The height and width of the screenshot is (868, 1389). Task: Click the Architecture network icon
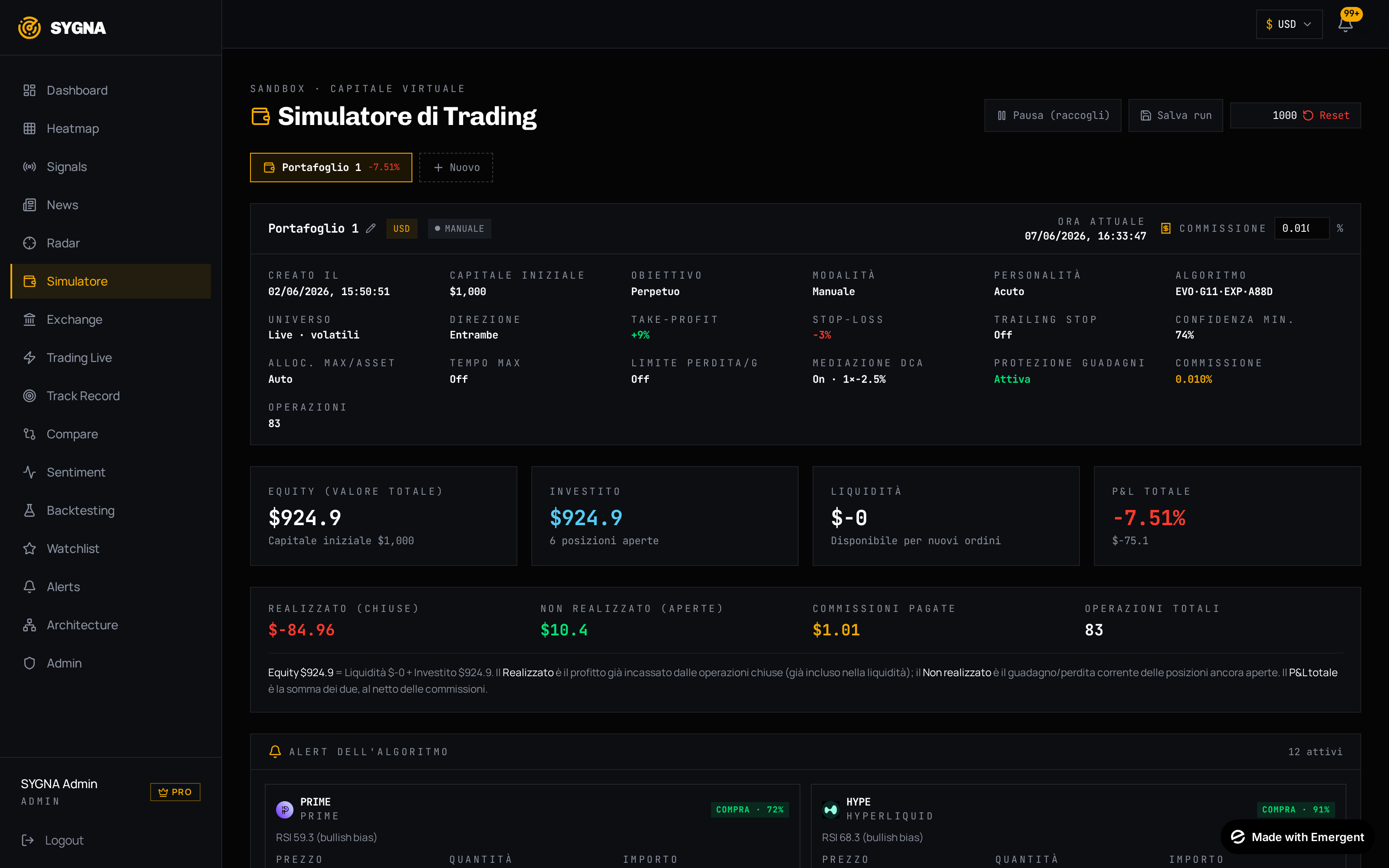point(29,625)
